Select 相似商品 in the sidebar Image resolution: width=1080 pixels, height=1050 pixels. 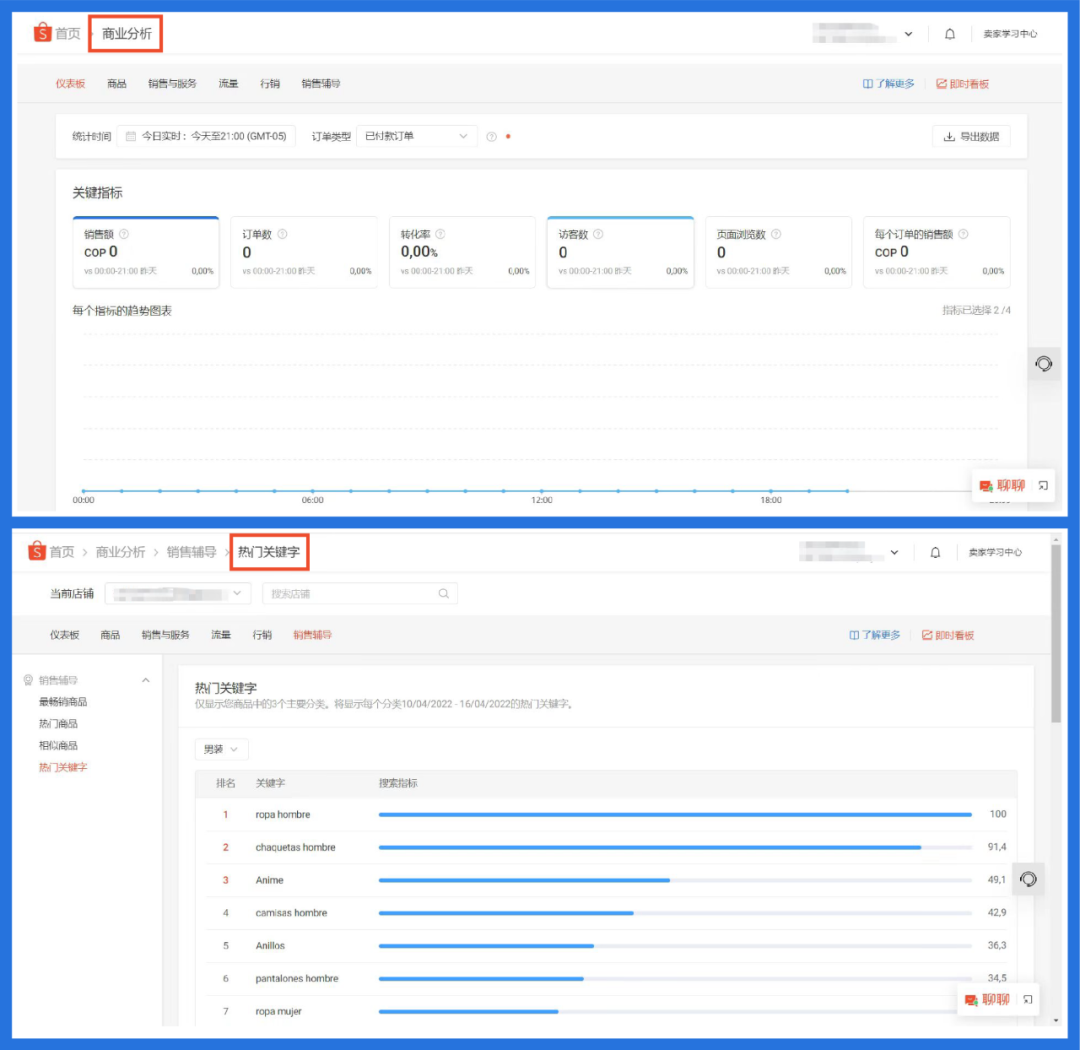(58, 745)
